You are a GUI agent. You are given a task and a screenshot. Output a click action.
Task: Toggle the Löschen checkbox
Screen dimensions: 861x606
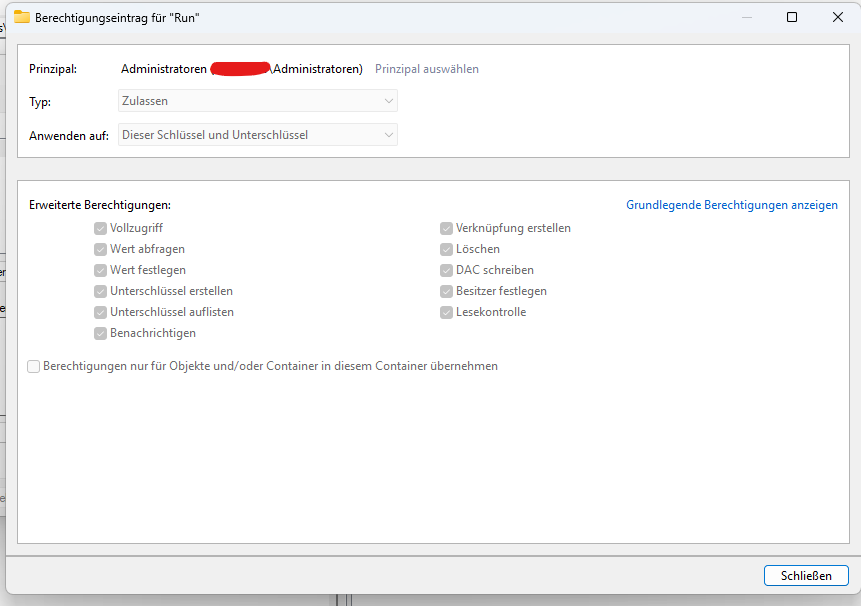446,249
